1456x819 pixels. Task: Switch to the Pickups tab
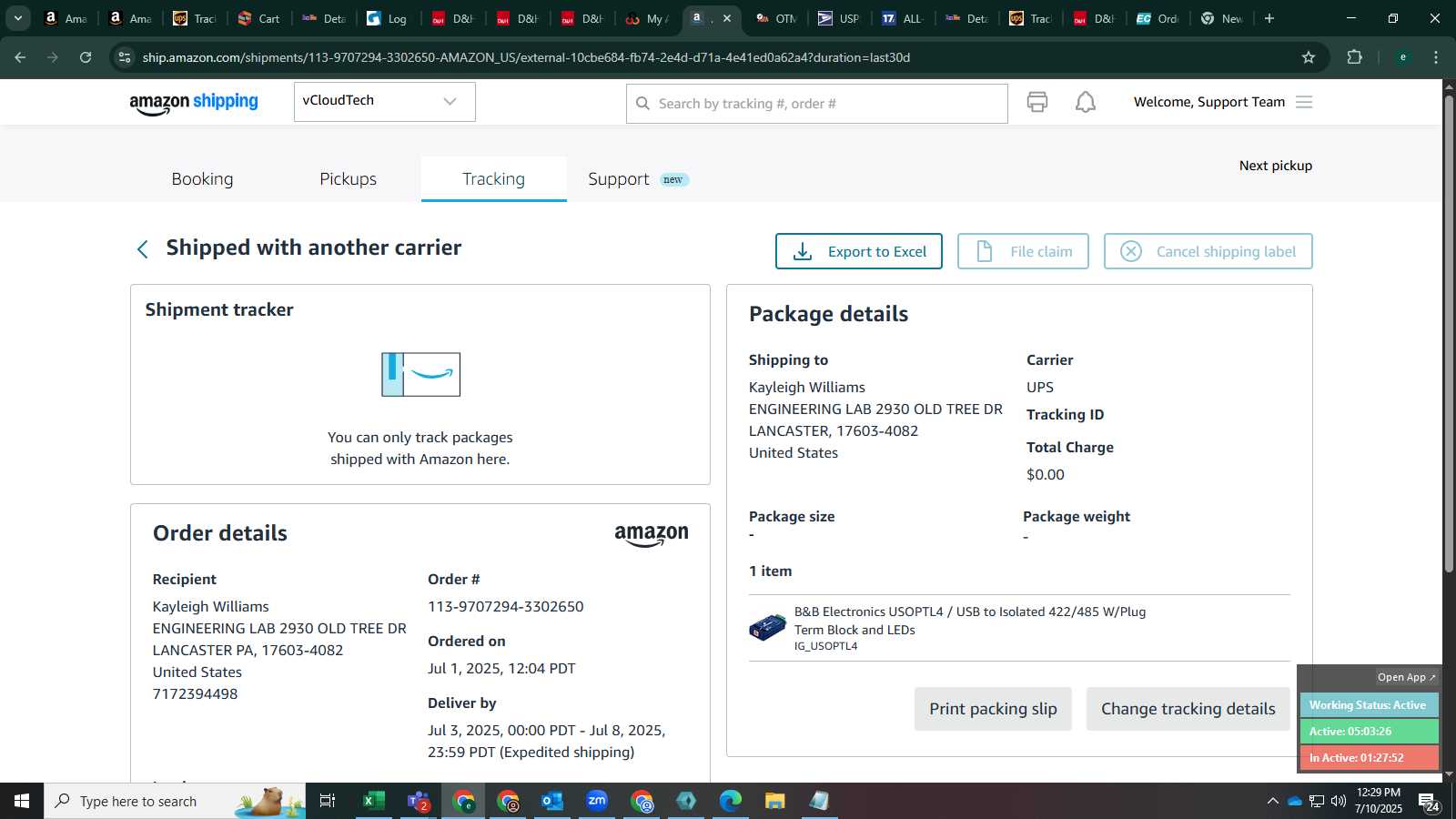click(348, 179)
